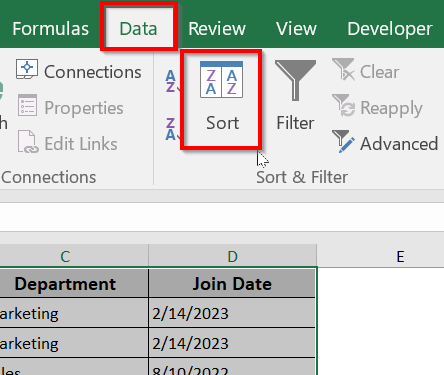This screenshot has height=375, width=444.
Task: Sort A to Z ascending icon
Action: click(171, 81)
